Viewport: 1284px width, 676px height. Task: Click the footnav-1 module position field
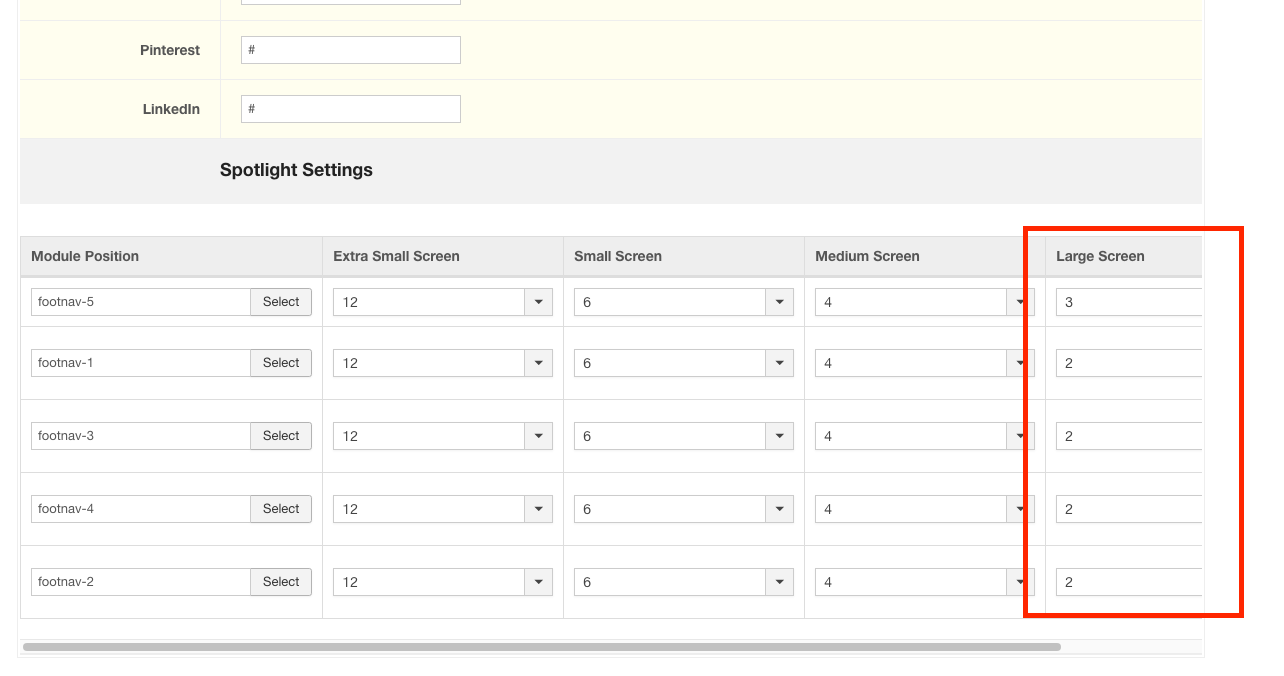coord(140,363)
